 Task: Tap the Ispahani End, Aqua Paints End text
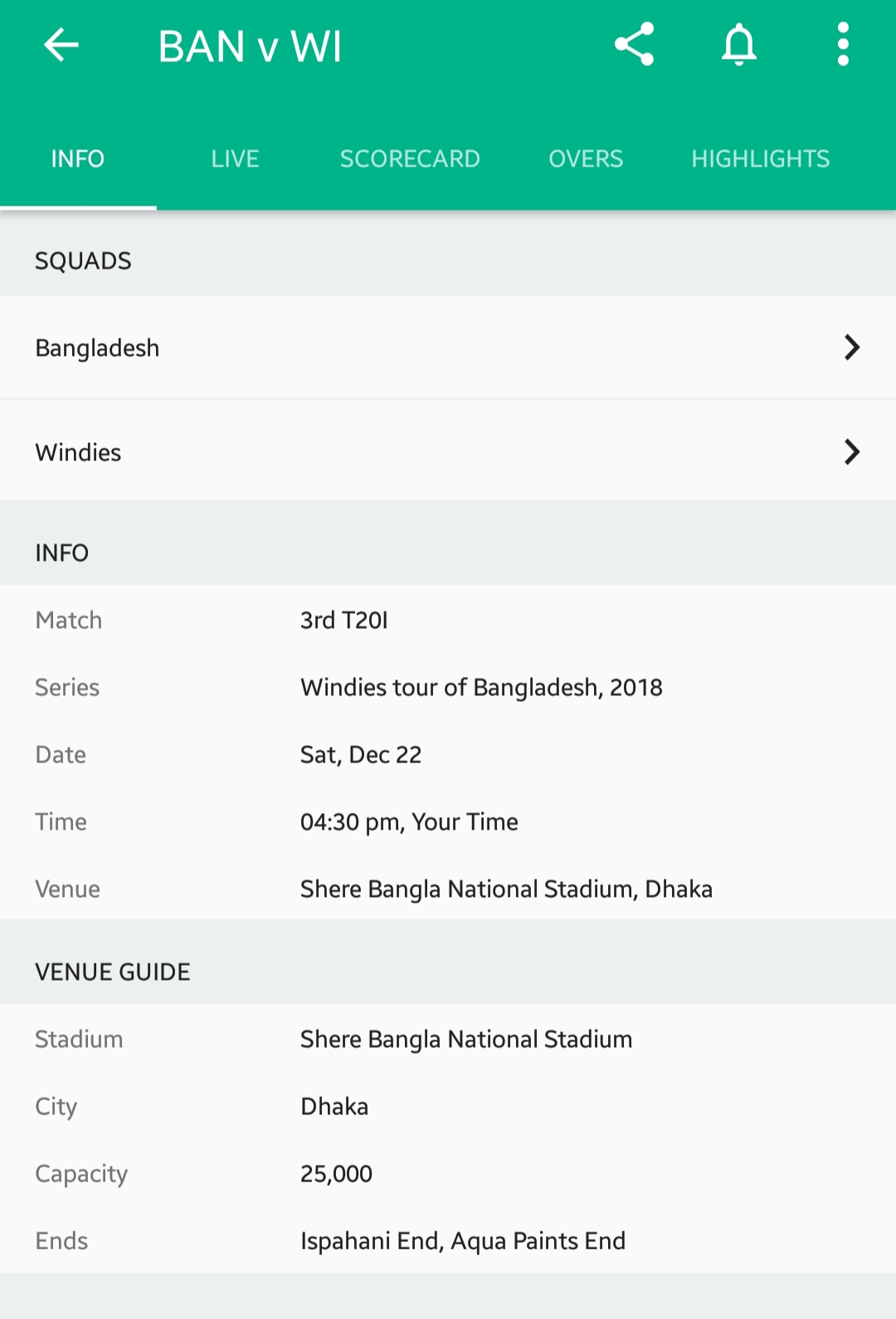[463, 1241]
